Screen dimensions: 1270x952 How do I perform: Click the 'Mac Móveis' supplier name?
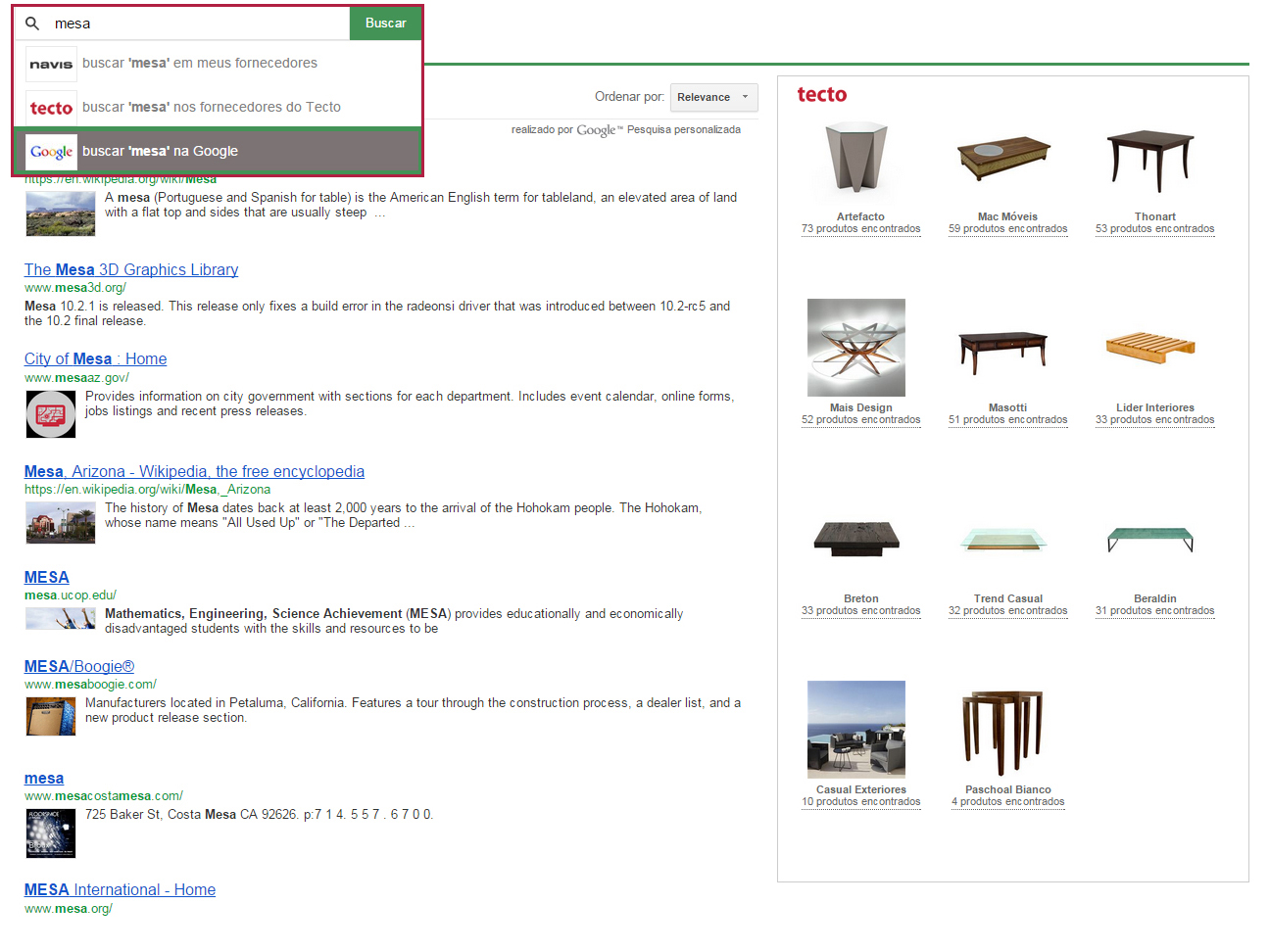tap(1007, 217)
